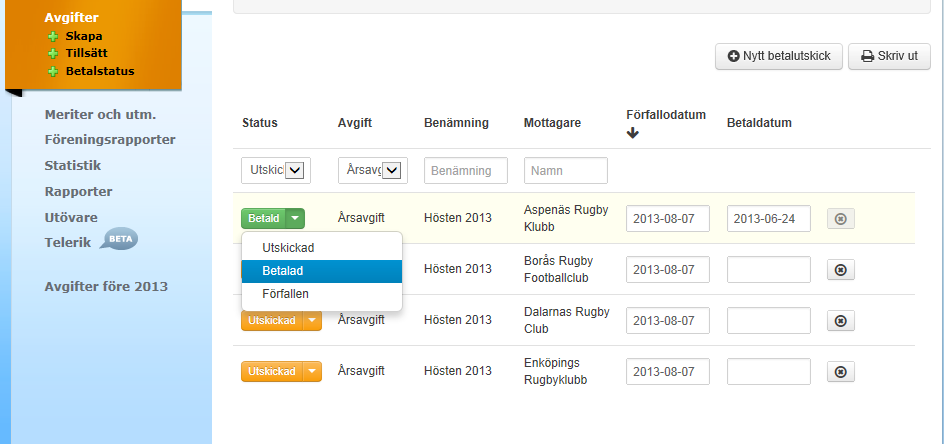Open Föreningsrapporter in sidebar
The width and height of the screenshot is (944, 444).
[x=110, y=140]
